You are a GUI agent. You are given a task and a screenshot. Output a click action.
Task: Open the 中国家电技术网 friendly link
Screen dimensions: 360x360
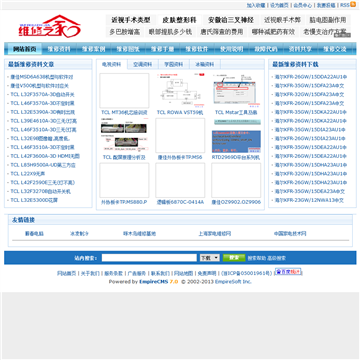[x=290, y=234]
